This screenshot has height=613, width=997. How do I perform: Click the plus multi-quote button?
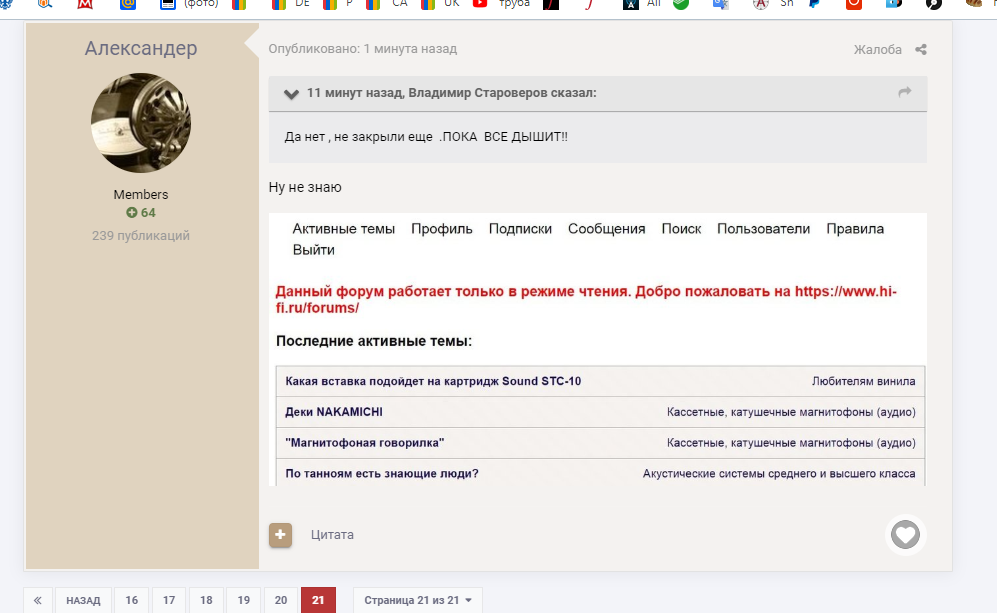(280, 535)
